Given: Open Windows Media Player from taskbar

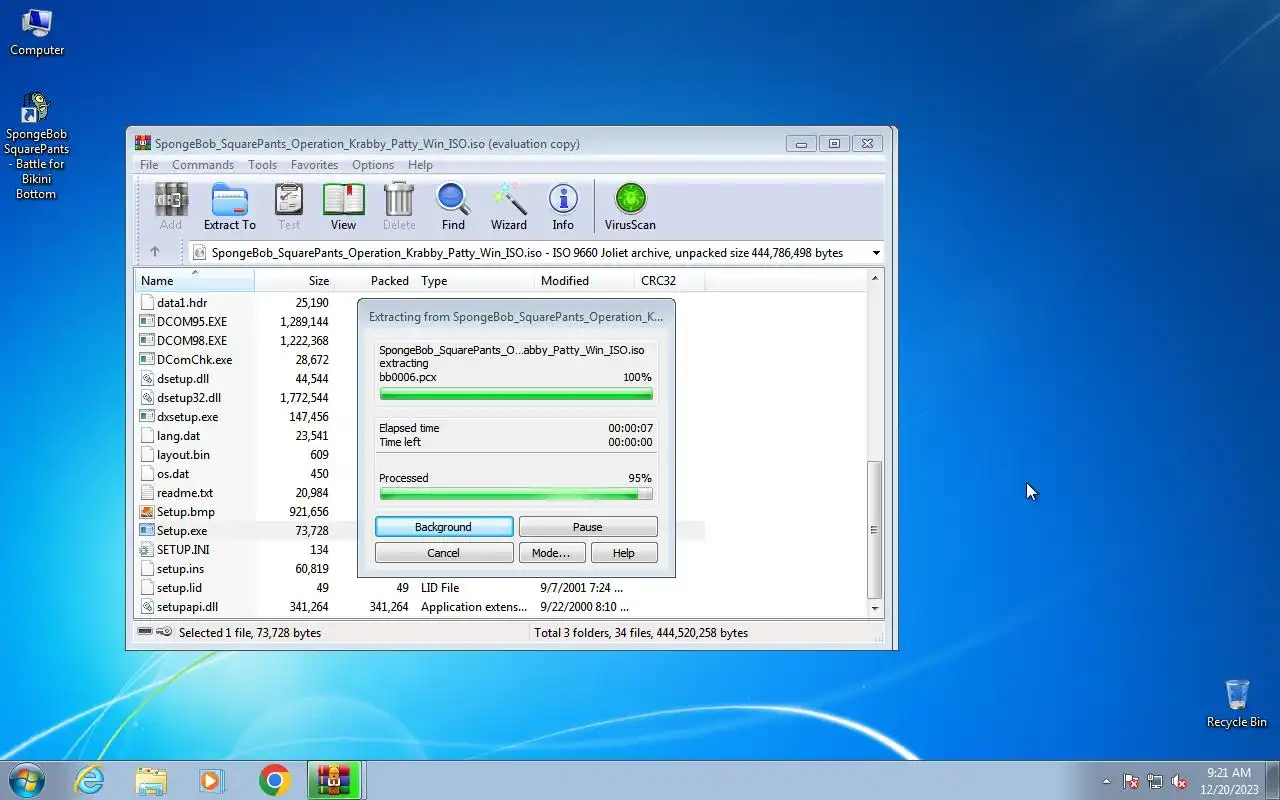Looking at the screenshot, I should click(212, 780).
